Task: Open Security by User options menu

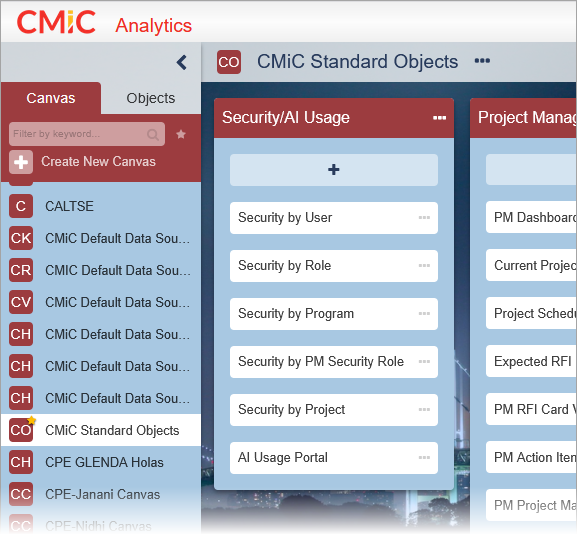Action: 424,217
